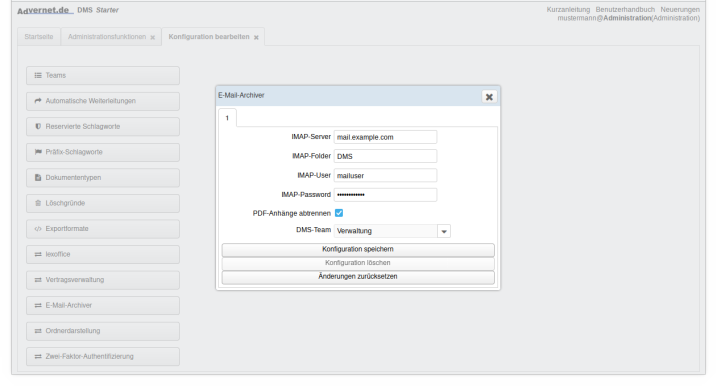The width and height of the screenshot is (718, 387).
Task: Open the Neuerungen link
Action: (680, 10)
